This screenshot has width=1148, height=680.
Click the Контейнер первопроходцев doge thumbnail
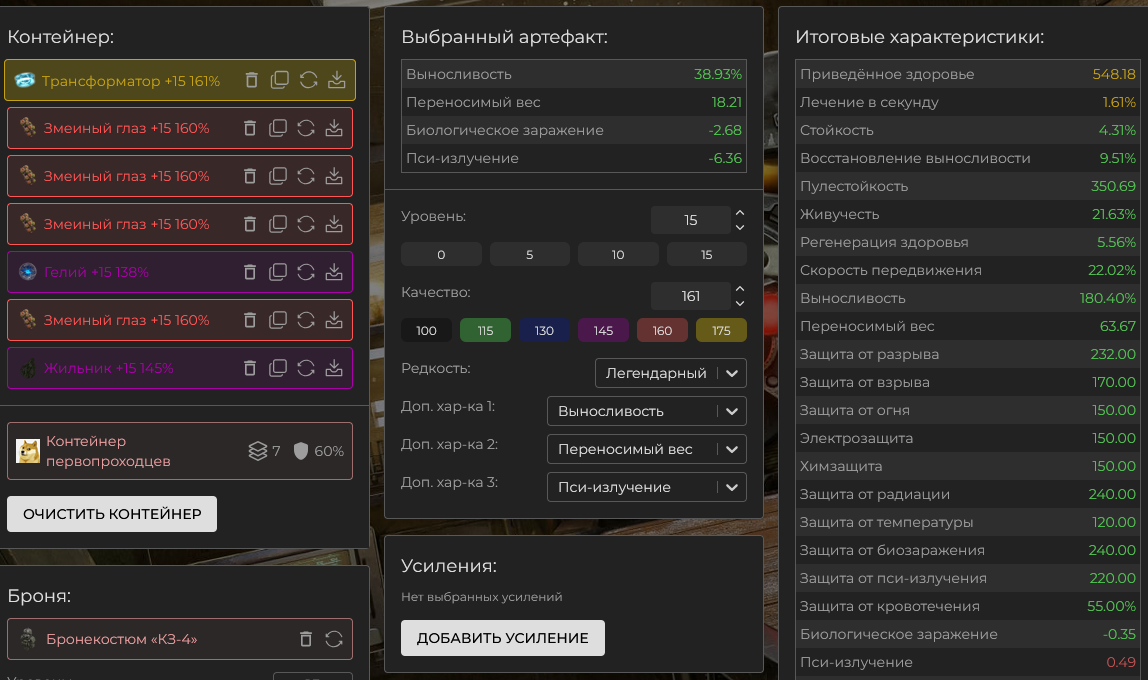tap(28, 451)
